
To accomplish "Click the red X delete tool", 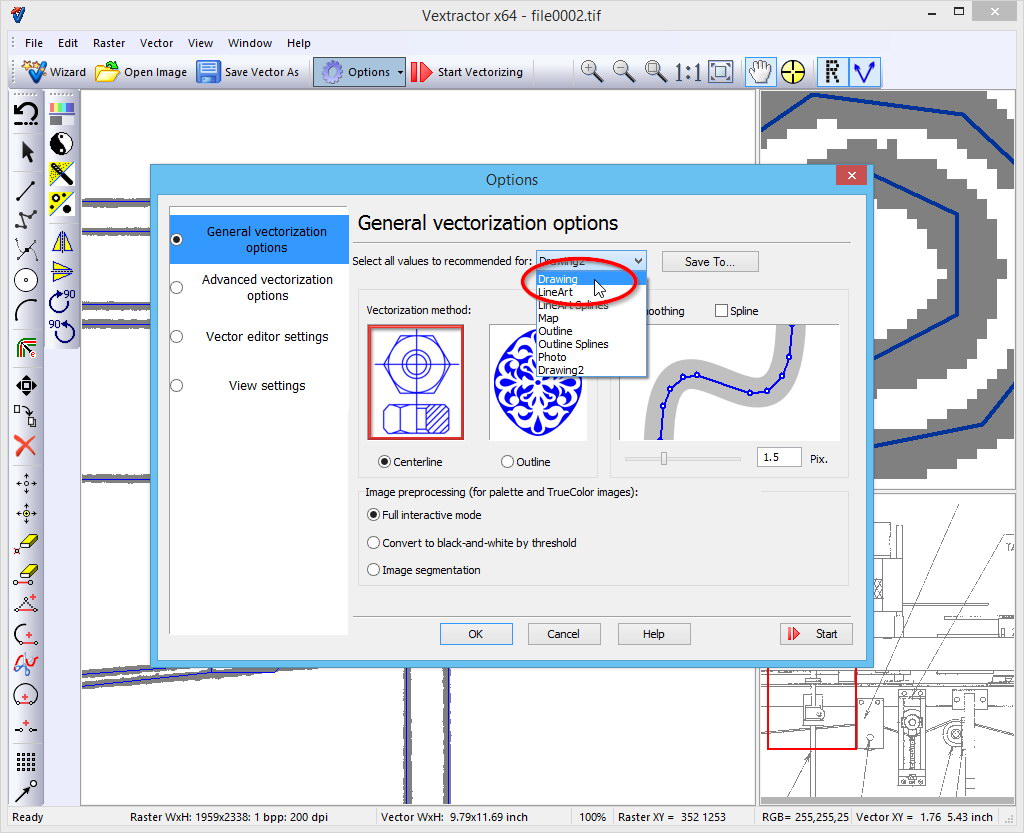I will tap(26, 446).
